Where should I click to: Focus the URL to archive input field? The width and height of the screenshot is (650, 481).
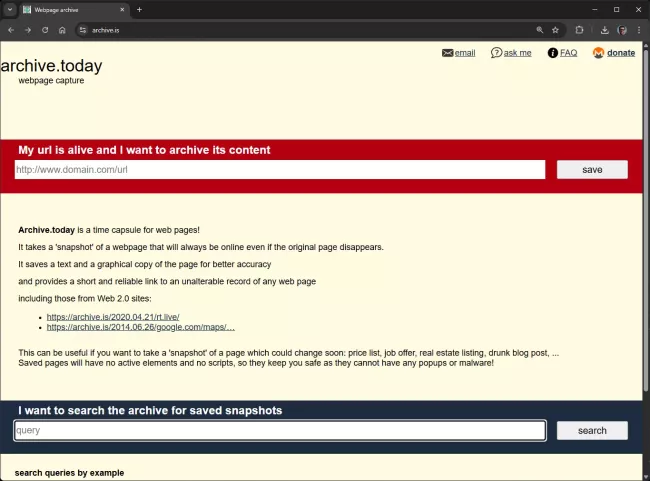point(280,170)
